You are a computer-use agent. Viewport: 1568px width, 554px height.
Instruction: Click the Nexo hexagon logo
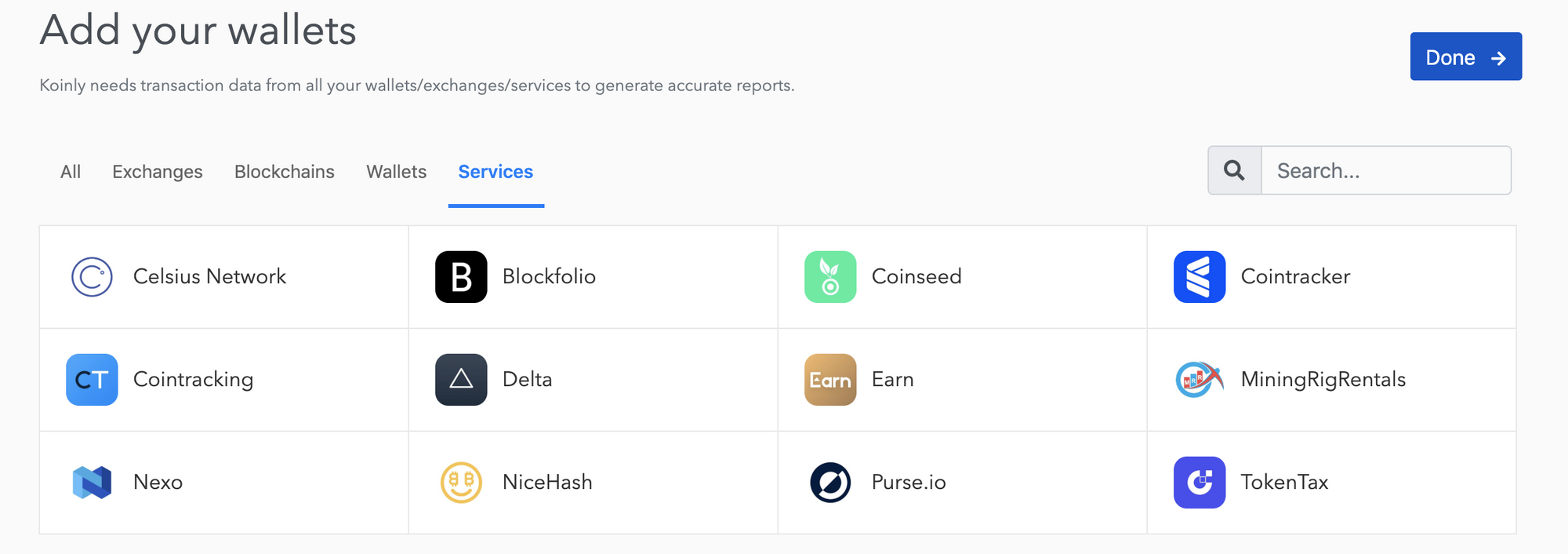(x=92, y=483)
